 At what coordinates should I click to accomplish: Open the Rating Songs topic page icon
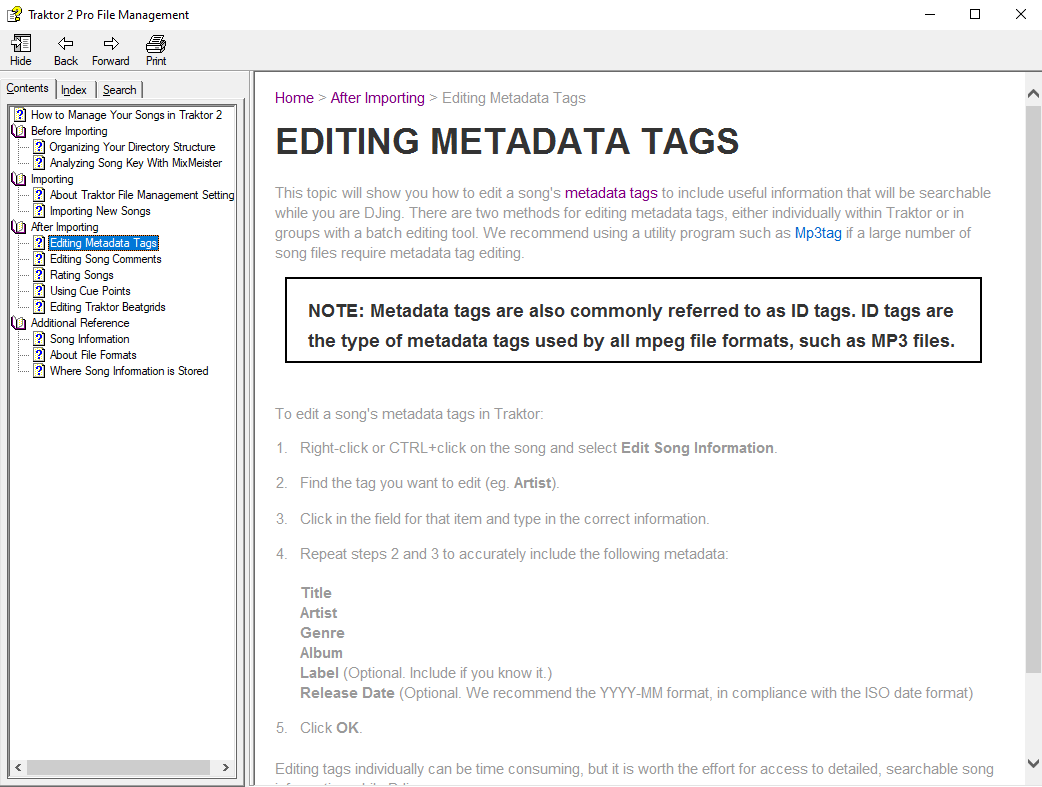[x=39, y=275]
